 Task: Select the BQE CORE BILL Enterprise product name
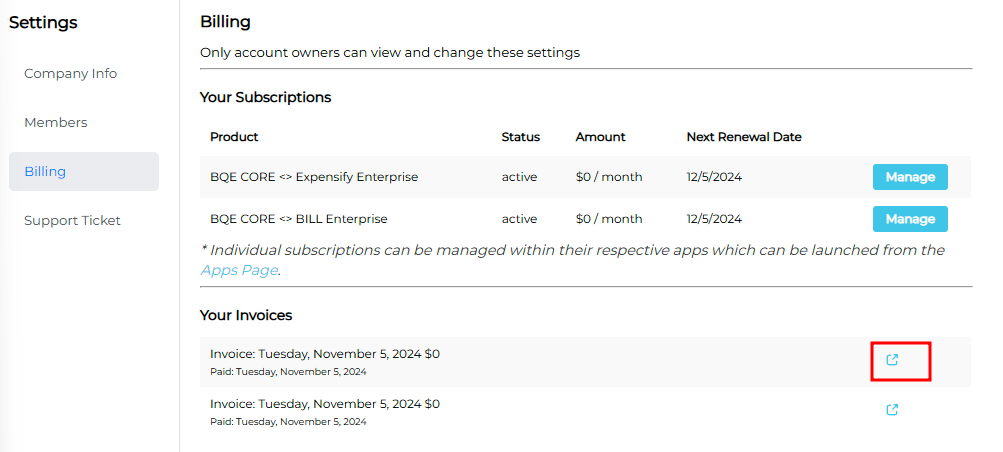tap(298, 218)
